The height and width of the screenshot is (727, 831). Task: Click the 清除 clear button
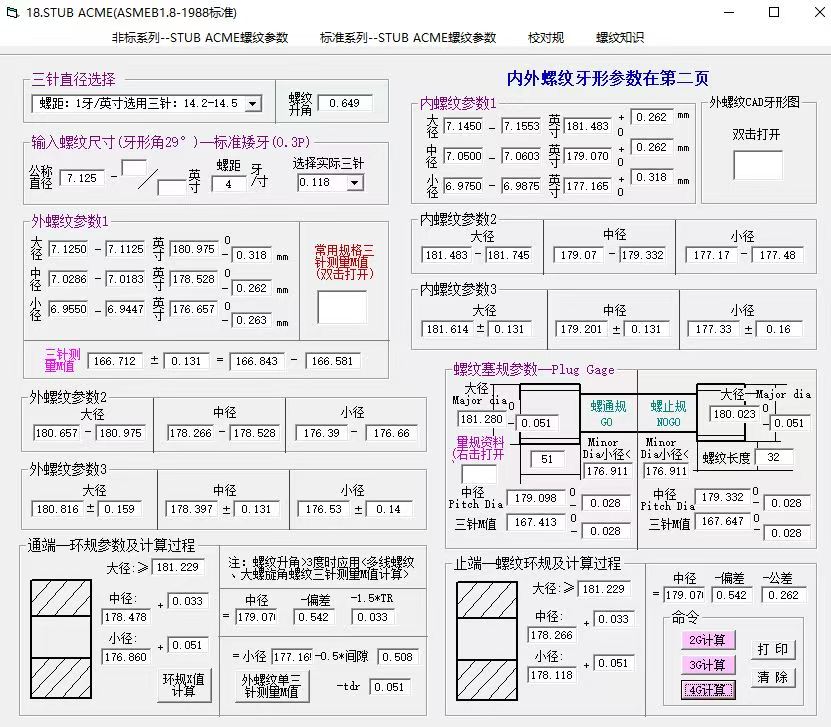[773, 677]
